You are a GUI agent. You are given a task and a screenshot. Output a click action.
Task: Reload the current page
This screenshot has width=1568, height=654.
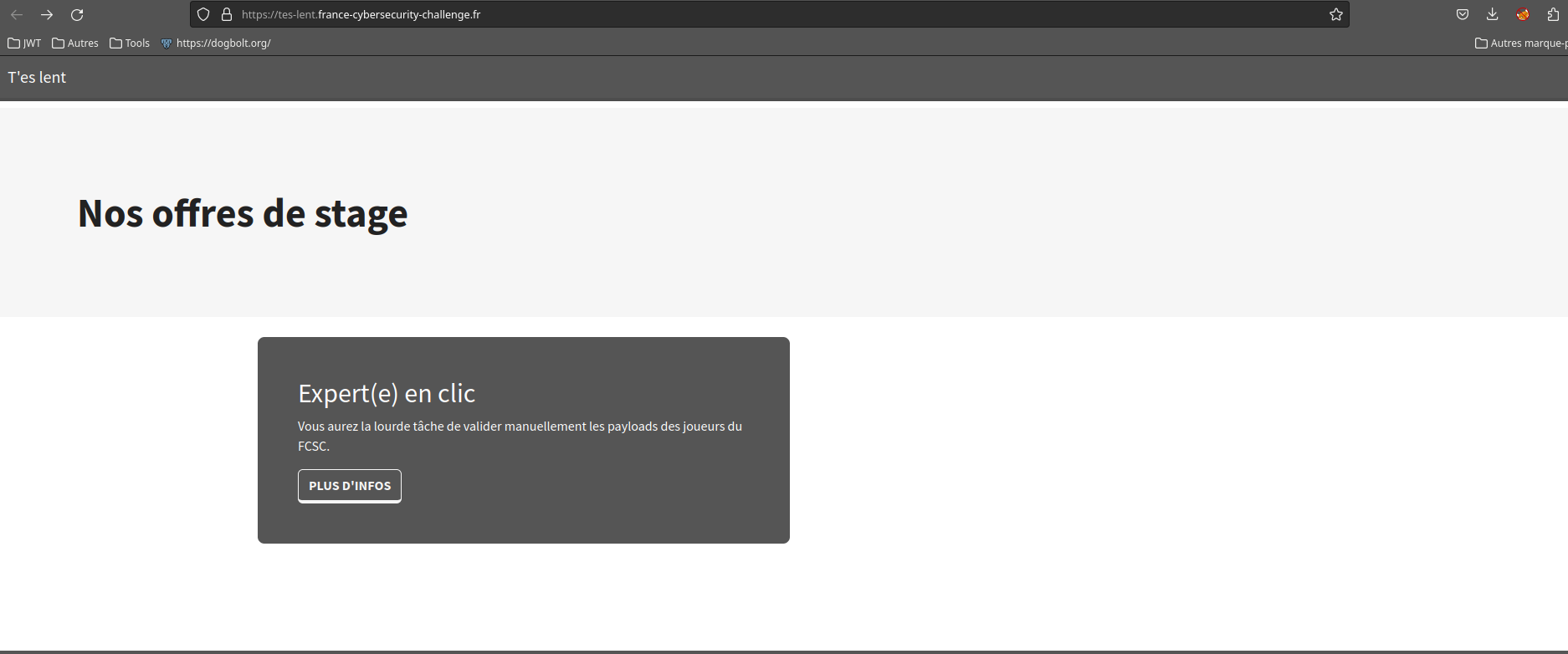pos(77,14)
